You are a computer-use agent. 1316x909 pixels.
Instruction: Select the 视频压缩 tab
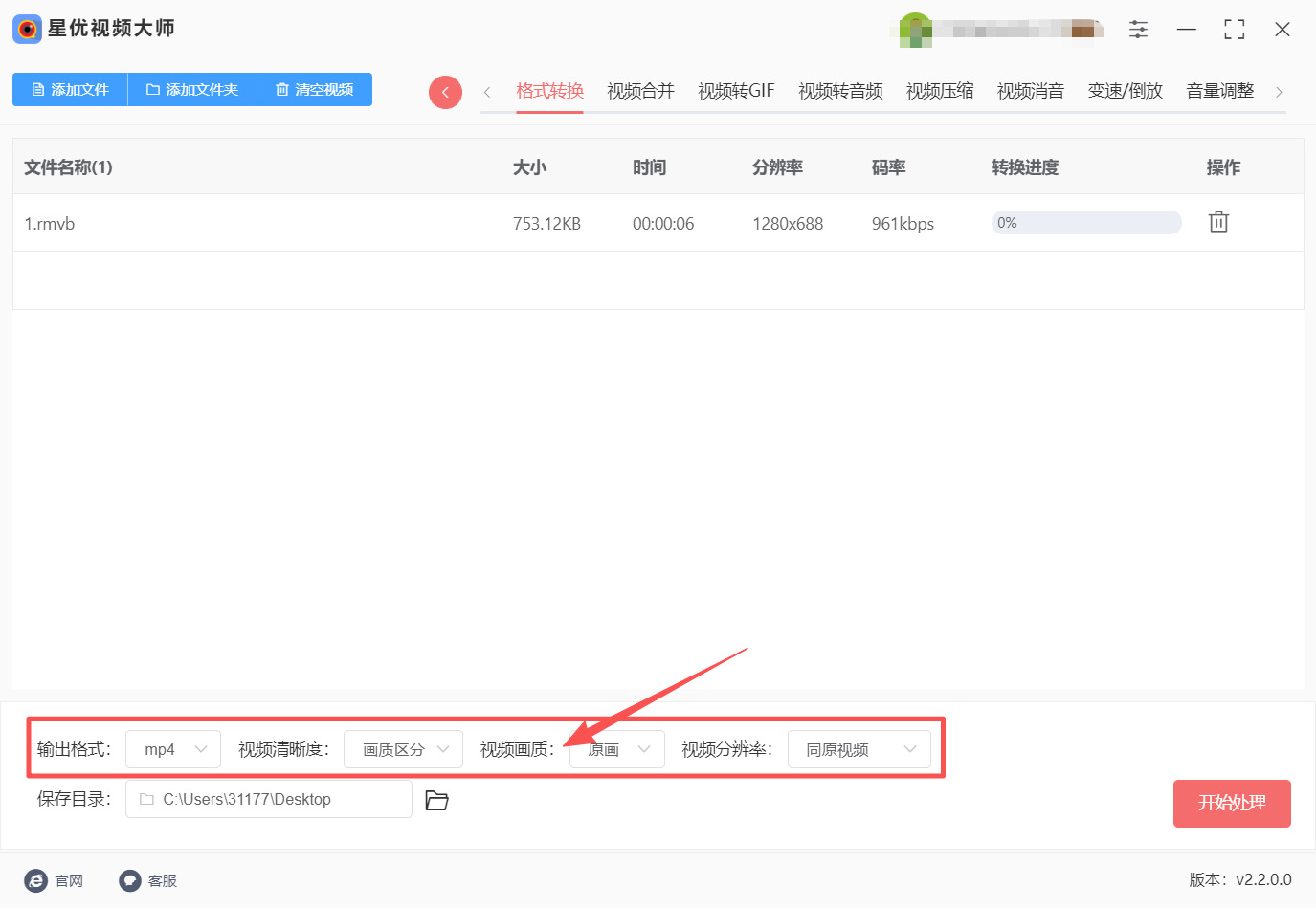[x=940, y=91]
